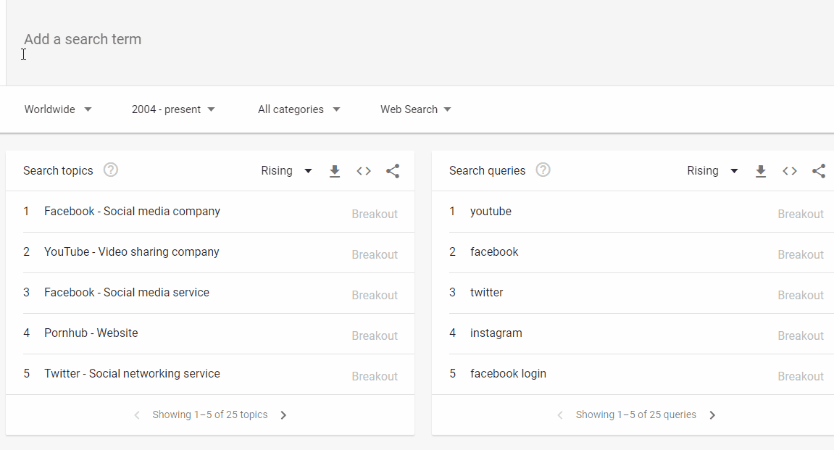
Task: Switch Rising filter in Search topics
Action: point(286,171)
